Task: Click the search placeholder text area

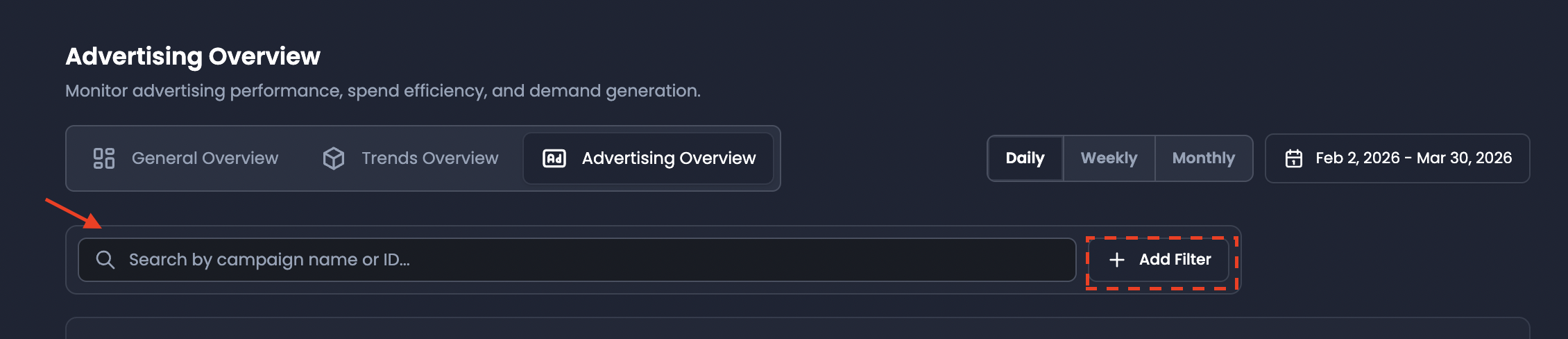Action: (x=269, y=260)
